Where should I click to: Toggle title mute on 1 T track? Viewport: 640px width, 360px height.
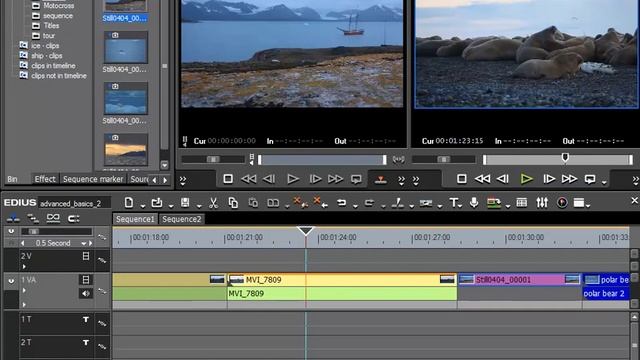tap(86, 320)
